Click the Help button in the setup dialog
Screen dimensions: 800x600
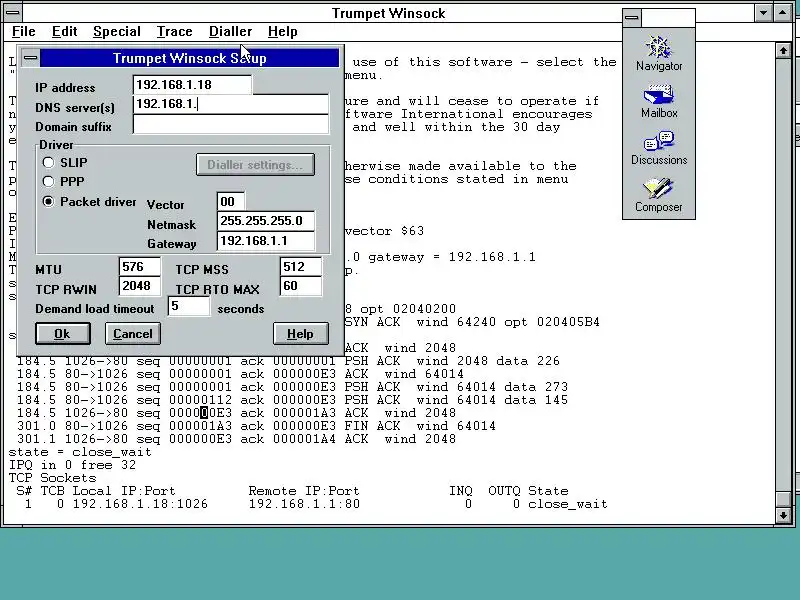coord(301,334)
